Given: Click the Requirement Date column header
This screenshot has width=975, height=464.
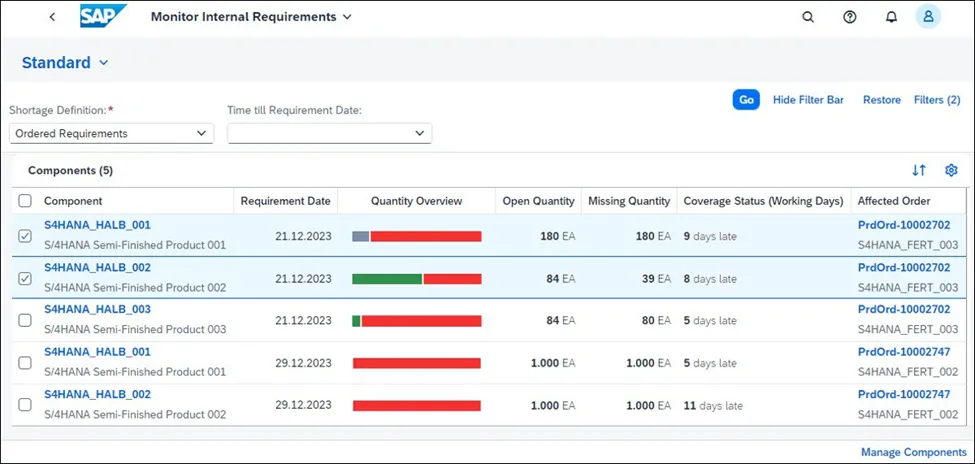Looking at the screenshot, I should point(286,201).
